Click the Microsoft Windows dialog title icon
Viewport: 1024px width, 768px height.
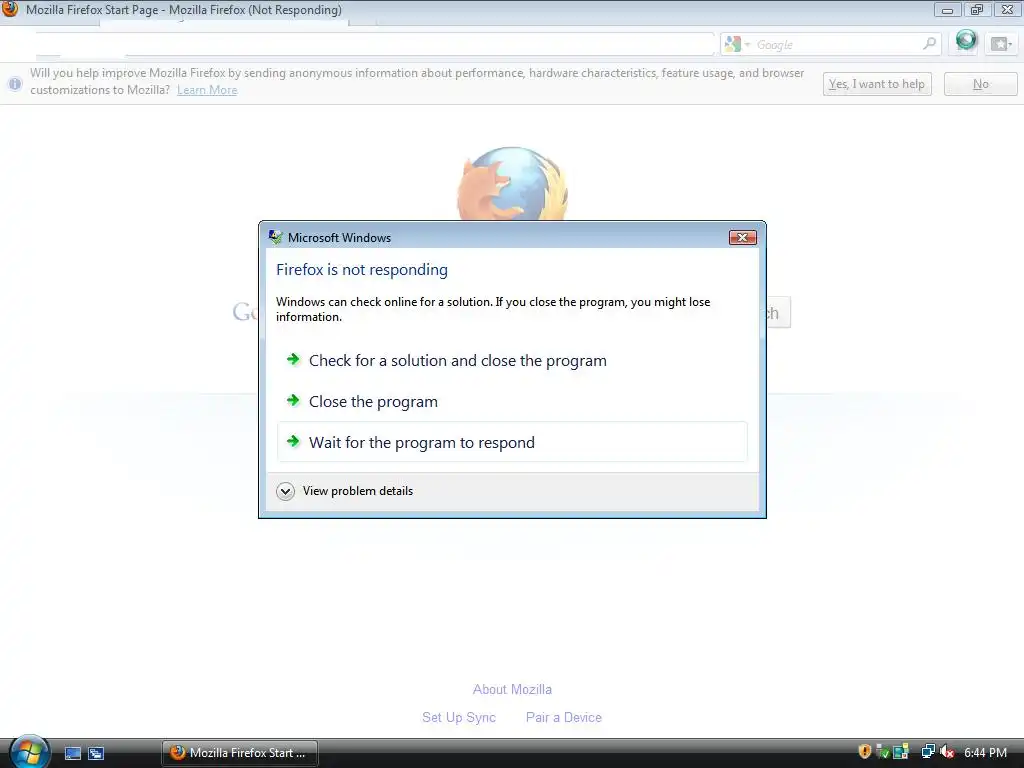pos(276,237)
